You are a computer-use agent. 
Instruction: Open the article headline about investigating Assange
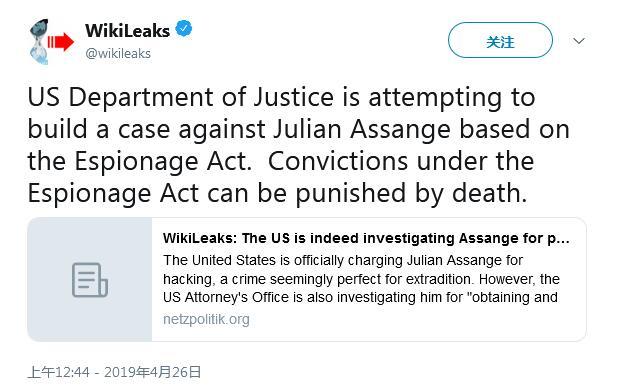pos(366,238)
